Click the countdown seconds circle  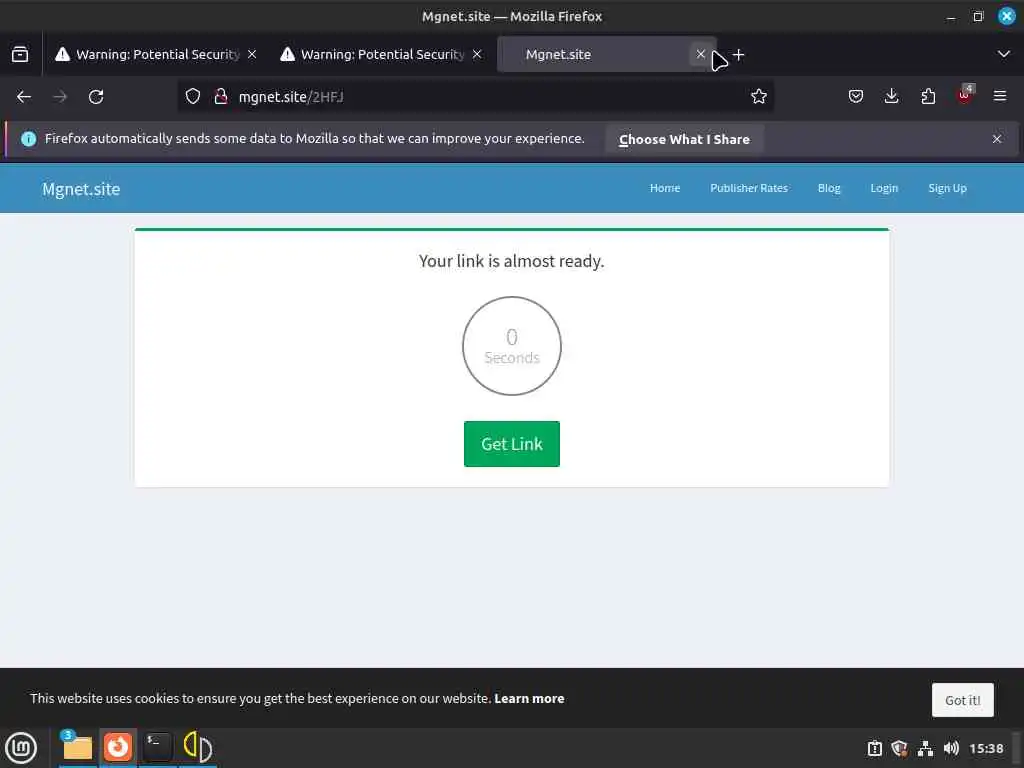tap(511, 346)
